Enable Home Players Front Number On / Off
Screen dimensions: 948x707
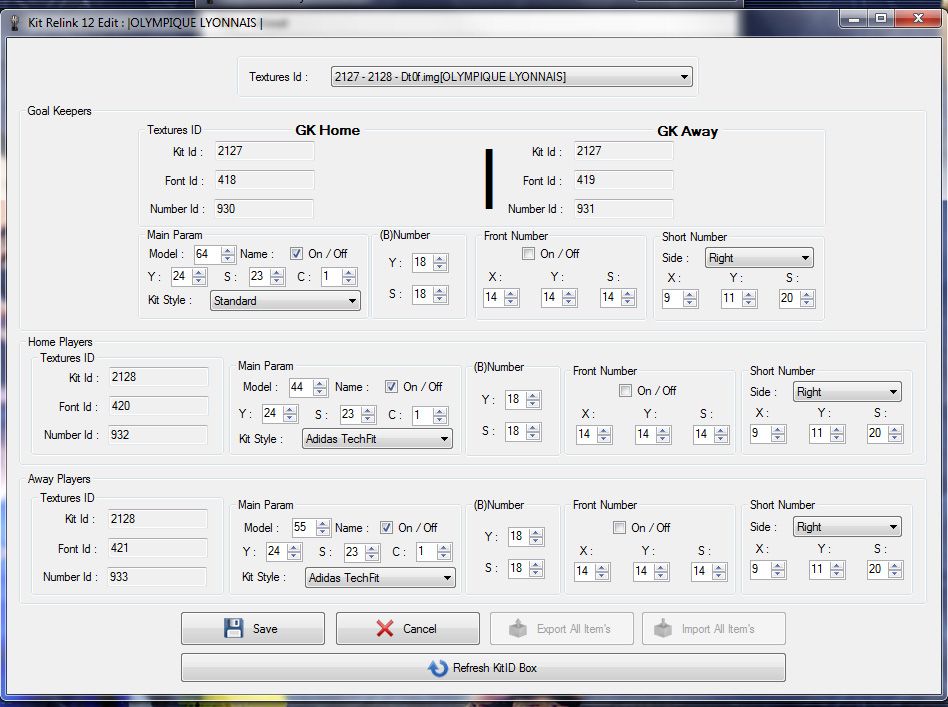[x=625, y=391]
